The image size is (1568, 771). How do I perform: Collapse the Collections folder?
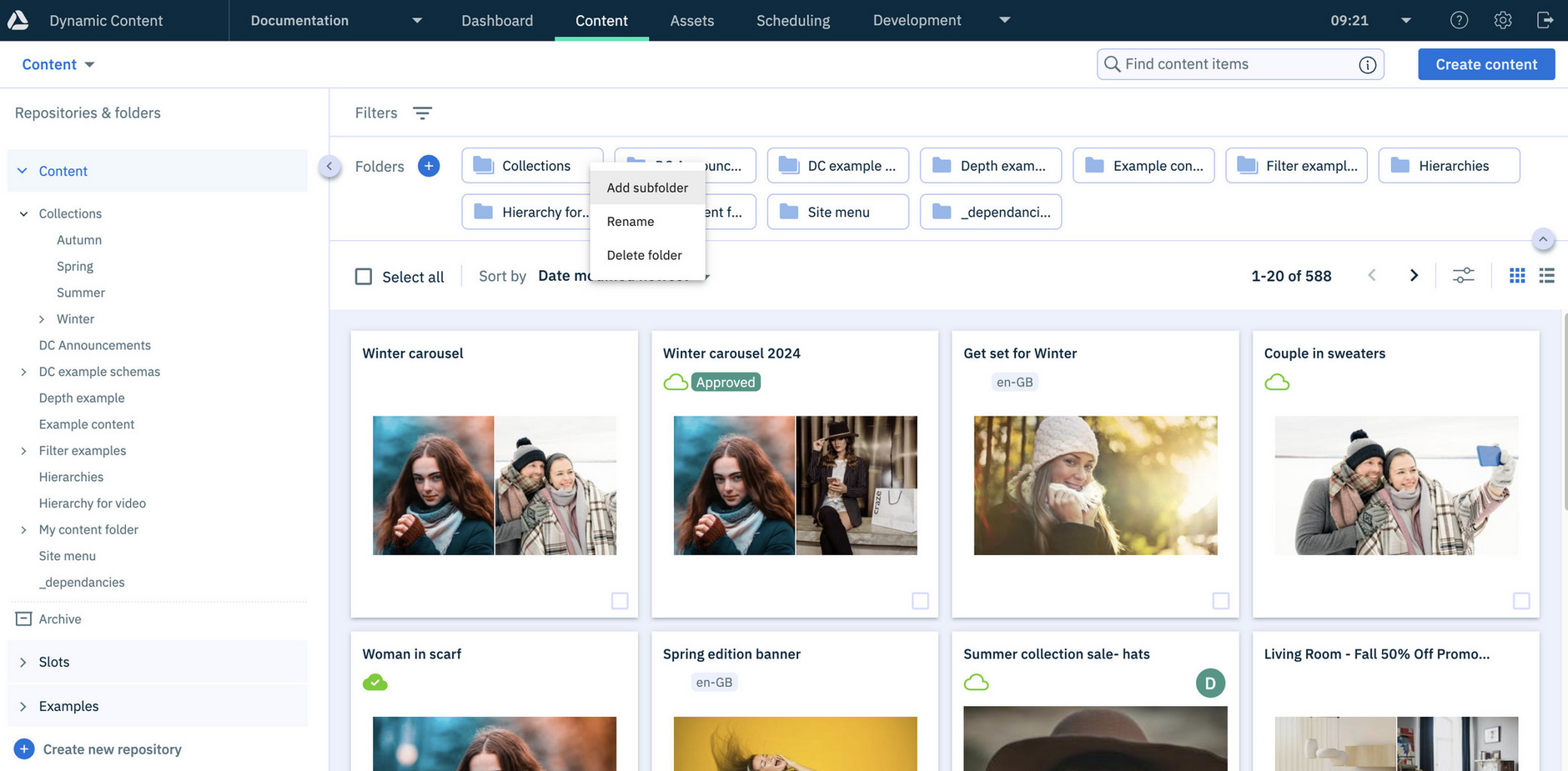23,213
